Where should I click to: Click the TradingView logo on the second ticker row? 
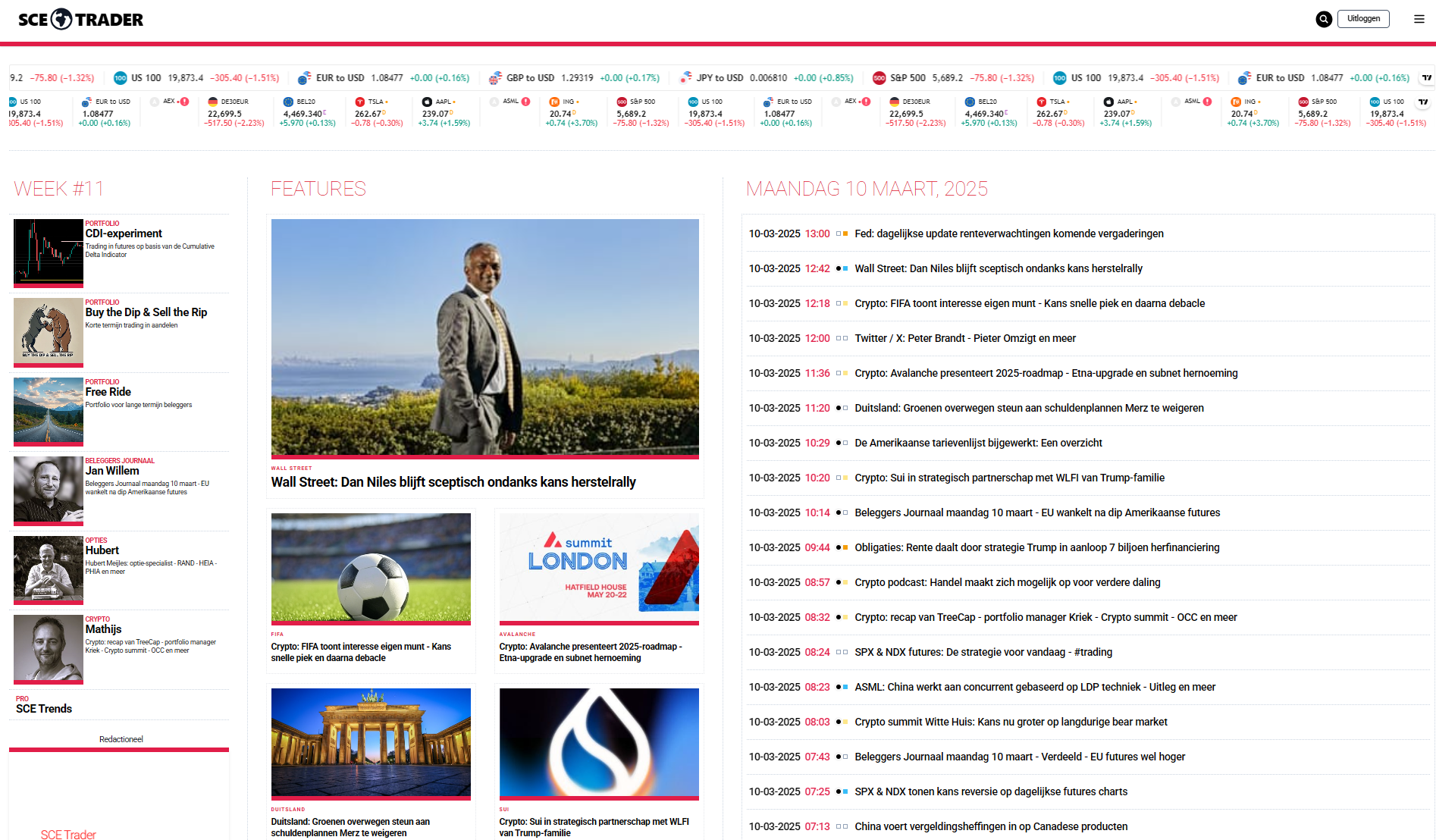coord(1423,102)
